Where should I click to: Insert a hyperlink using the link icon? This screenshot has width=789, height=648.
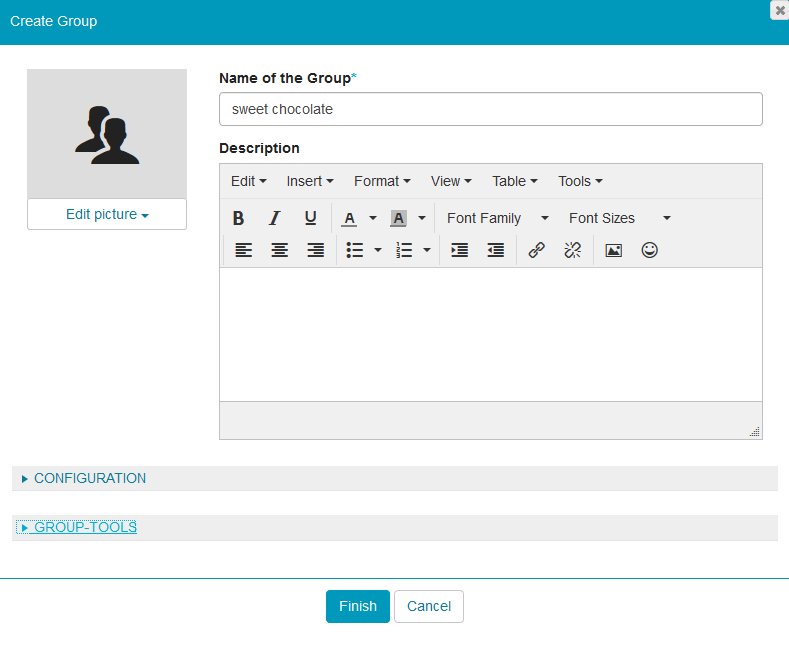click(536, 251)
